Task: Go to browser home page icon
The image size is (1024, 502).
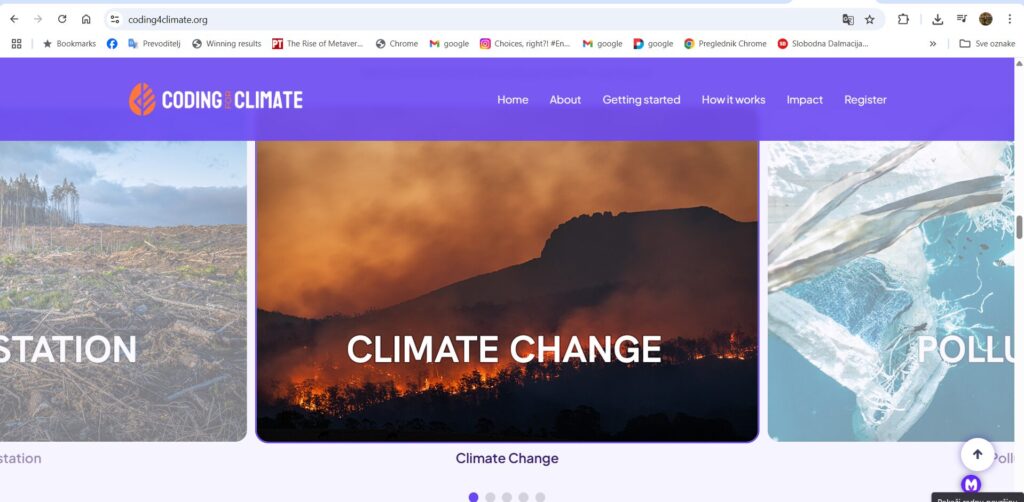Action: (86, 20)
